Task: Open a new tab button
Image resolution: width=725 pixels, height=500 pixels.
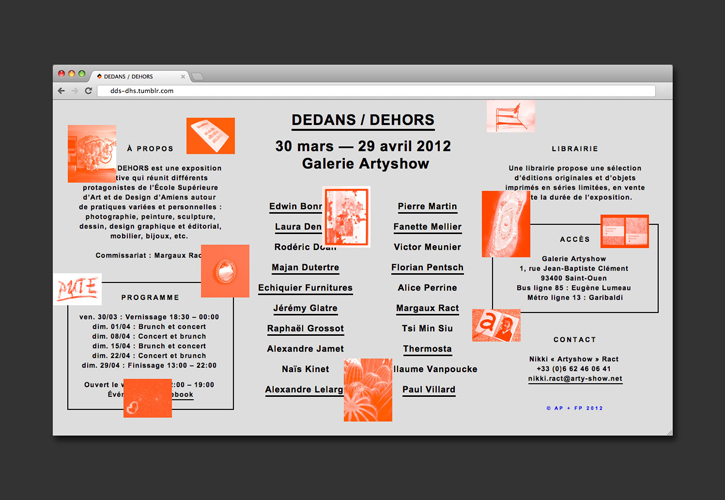Action: click(x=197, y=77)
